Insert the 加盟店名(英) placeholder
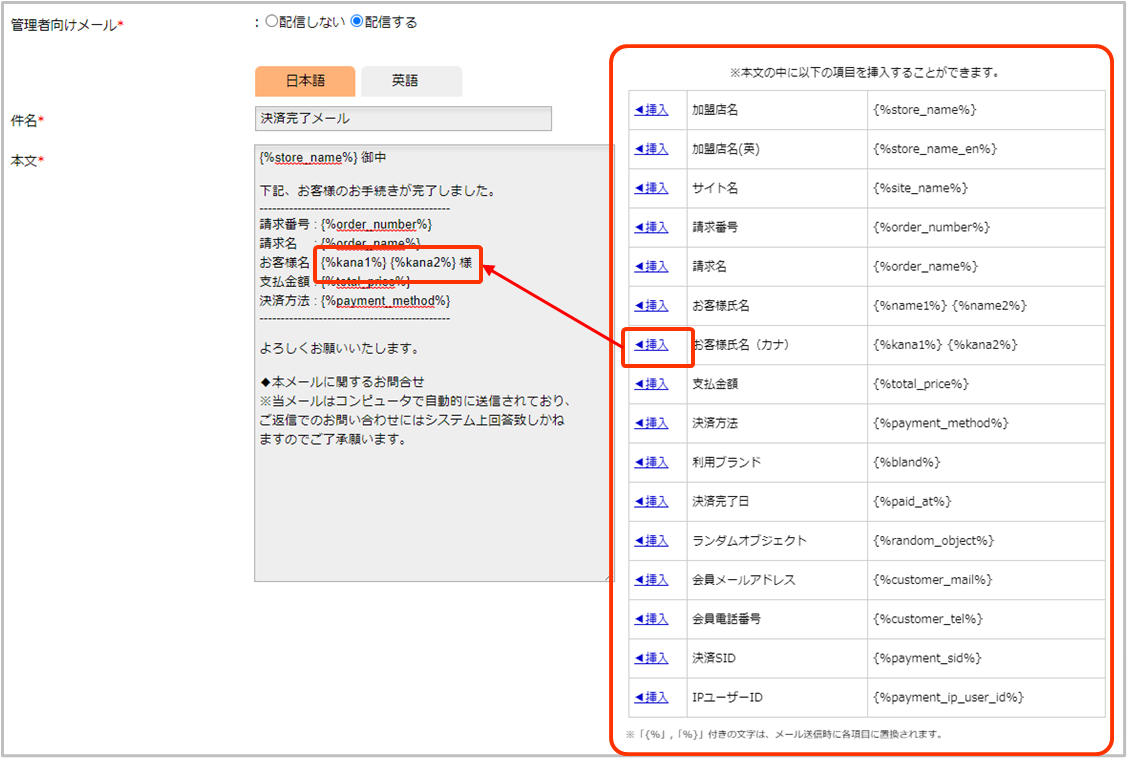Screen dimensions: 1127x758 tap(651, 149)
